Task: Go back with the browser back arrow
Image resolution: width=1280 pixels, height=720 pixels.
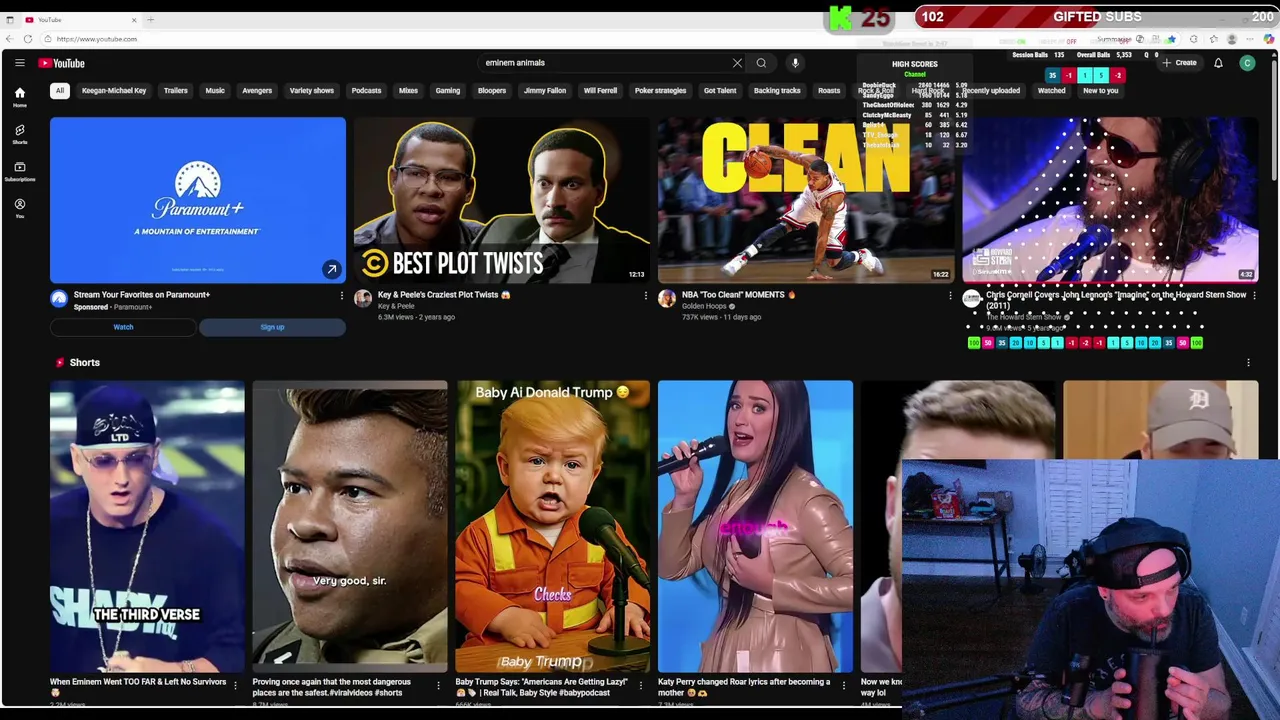Action: point(10,39)
